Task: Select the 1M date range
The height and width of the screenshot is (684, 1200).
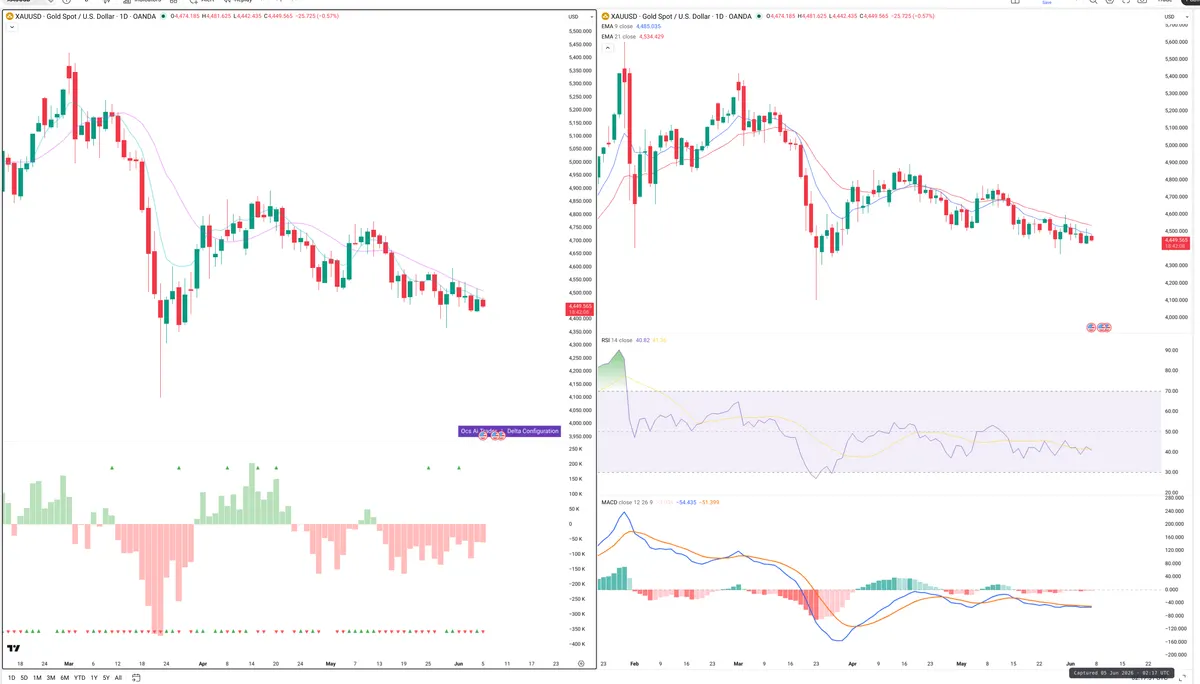Action: (37, 677)
